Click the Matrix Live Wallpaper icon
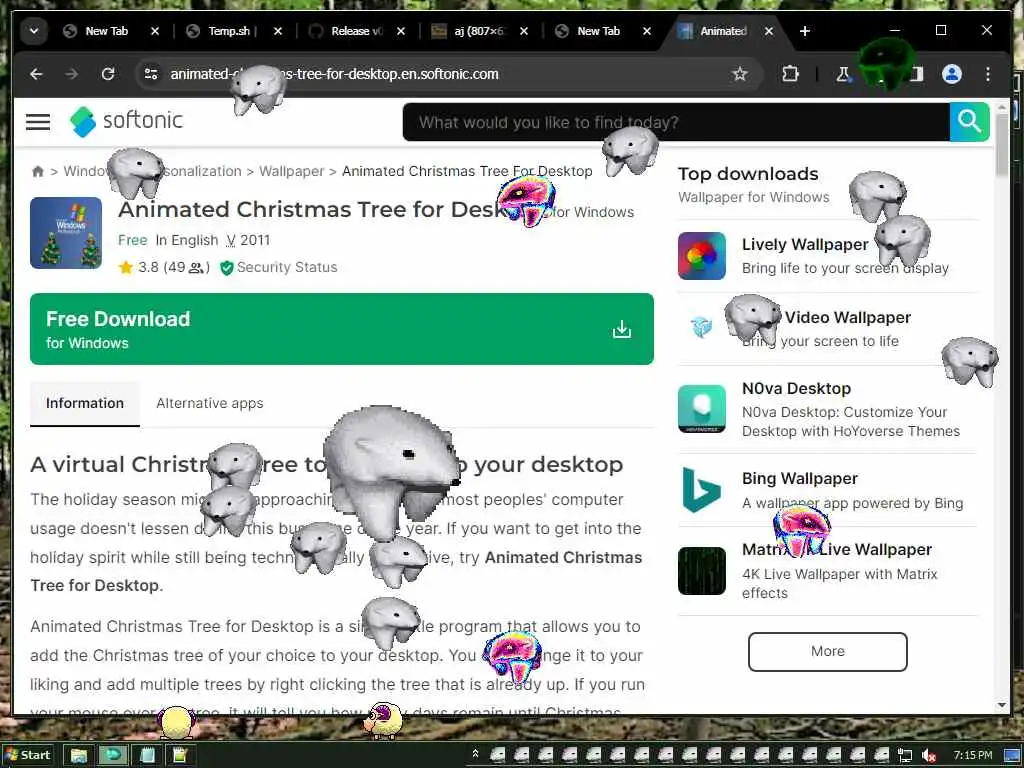This screenshot has width=1024, height=768. point(701,571)
